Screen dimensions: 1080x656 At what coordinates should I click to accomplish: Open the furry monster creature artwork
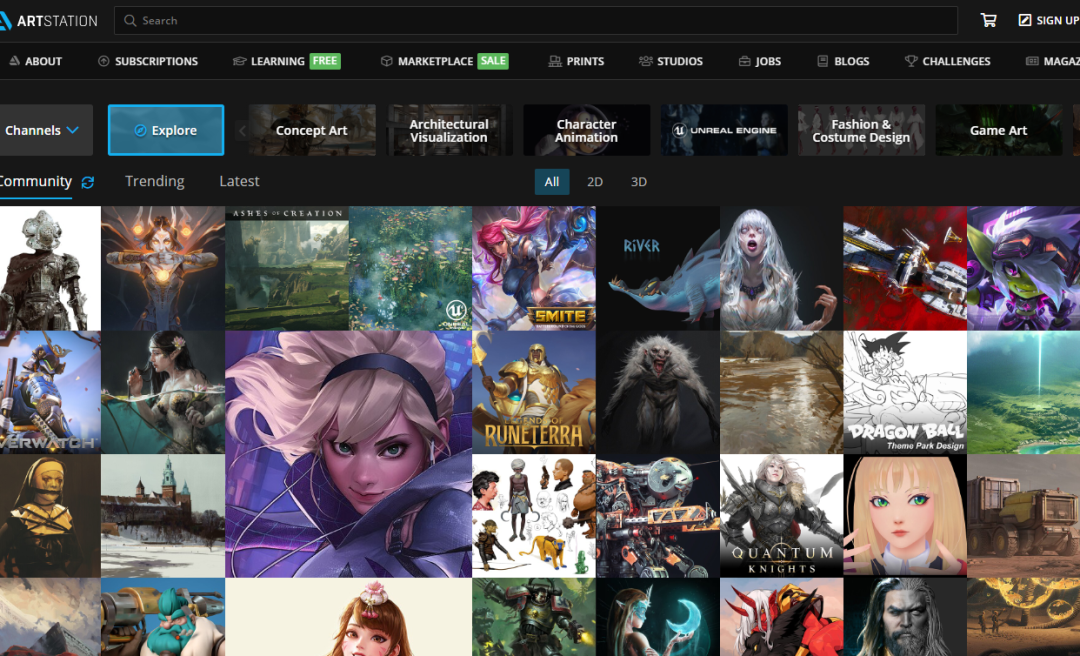coord(658,392)
